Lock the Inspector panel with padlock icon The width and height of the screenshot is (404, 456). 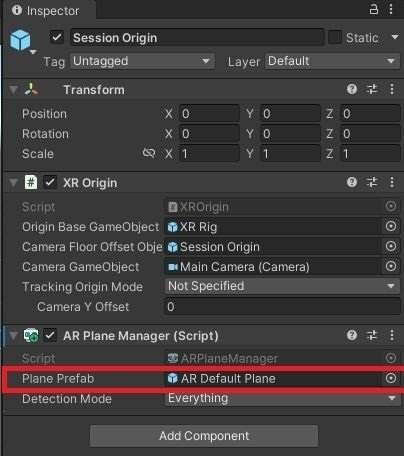(374, 9)
